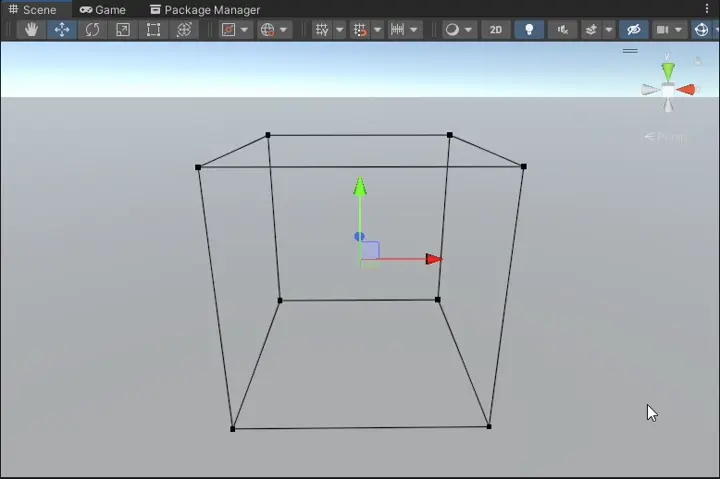Click the grid snapping icon
The width and height of the screenshot is (720, 479).
(x=360, y=30)
